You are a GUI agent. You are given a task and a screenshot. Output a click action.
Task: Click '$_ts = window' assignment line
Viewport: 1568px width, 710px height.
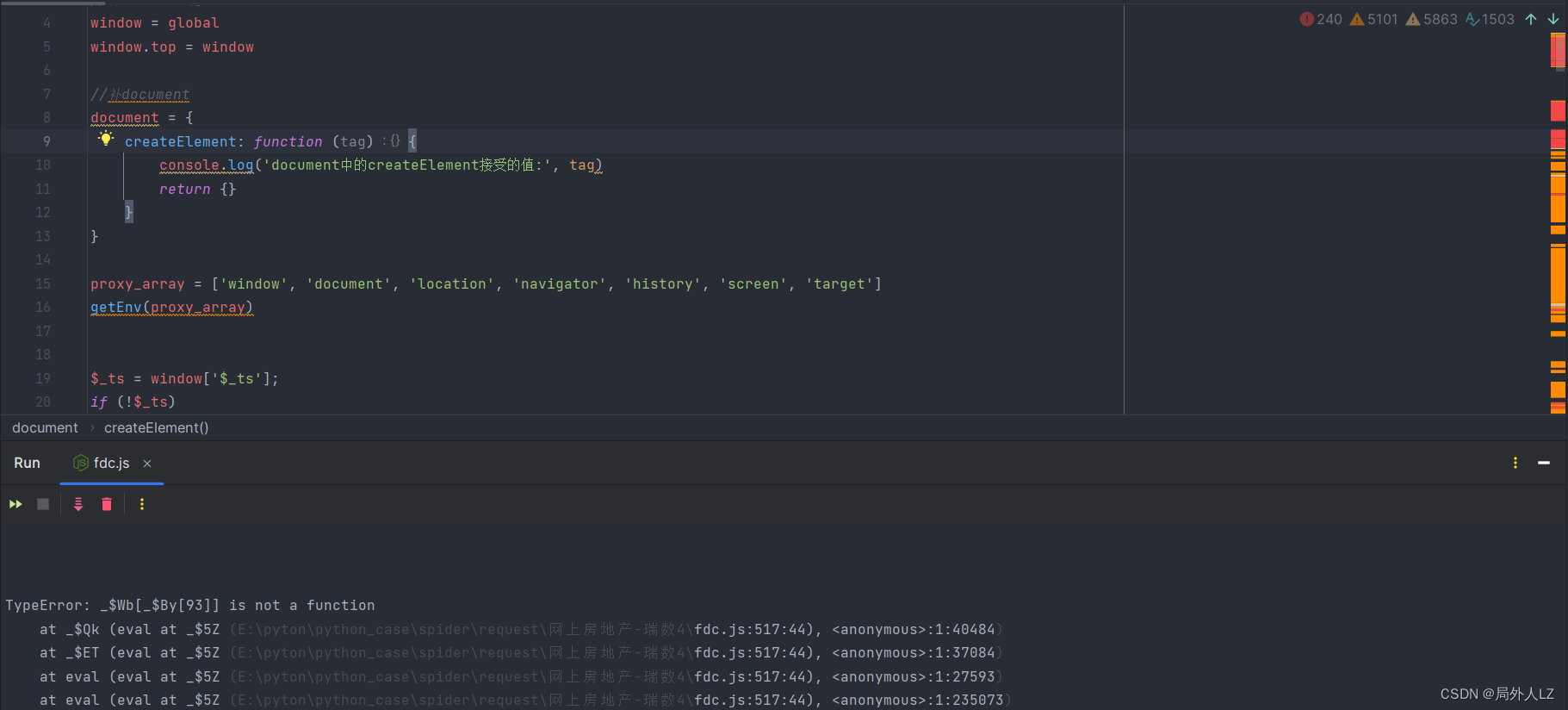(184, 379)
